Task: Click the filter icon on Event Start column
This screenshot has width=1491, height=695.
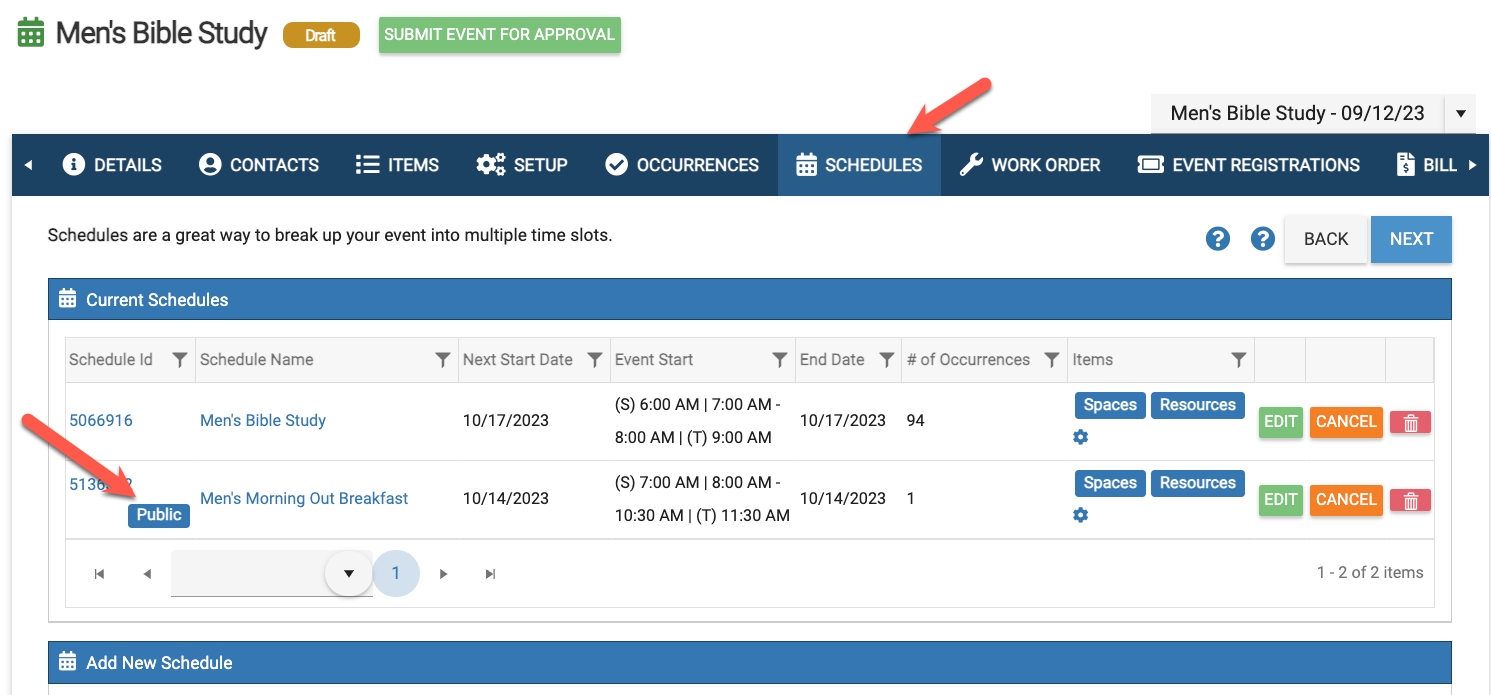Action: click(779, 360)
